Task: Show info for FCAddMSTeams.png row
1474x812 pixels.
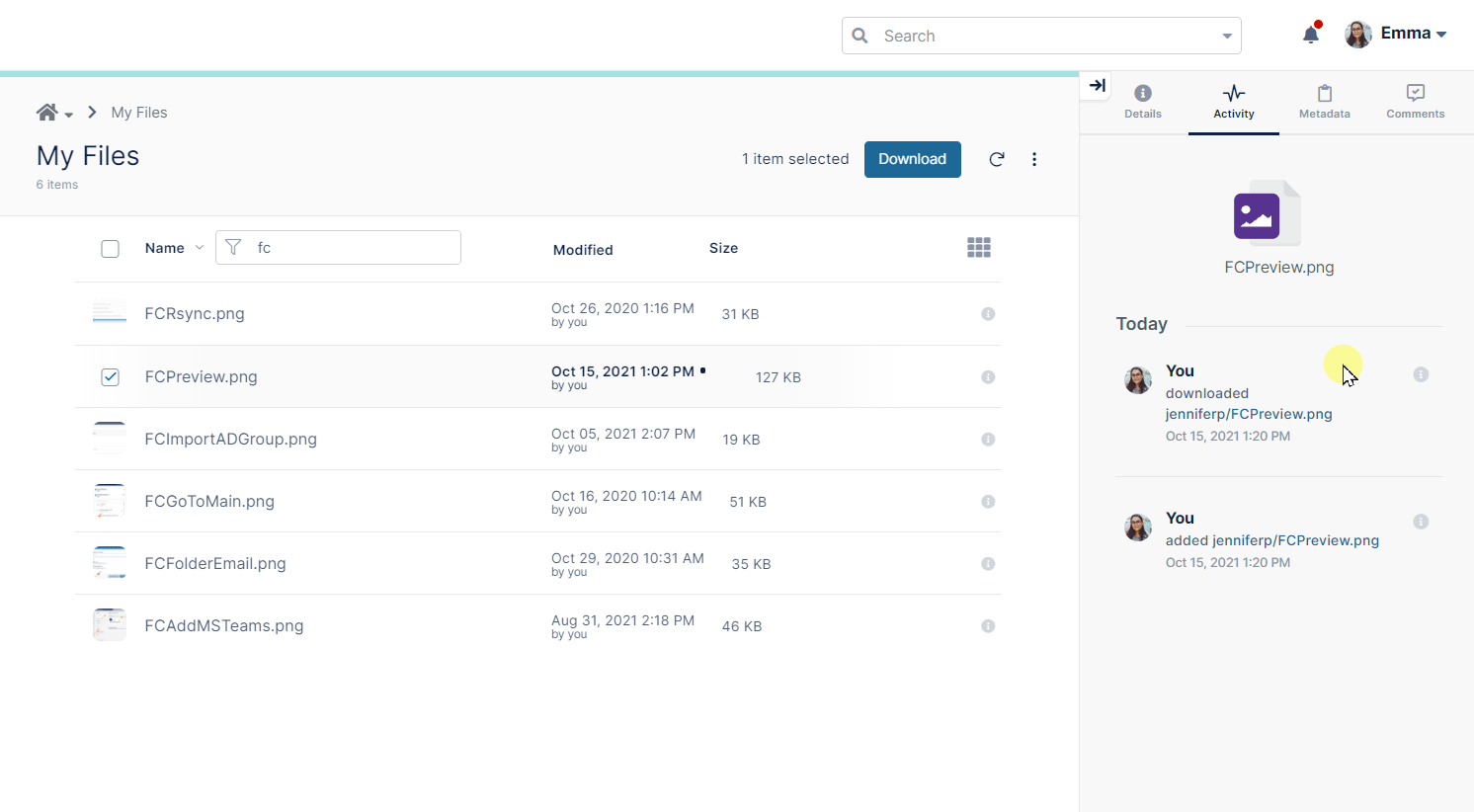Action: coord(987,626)
